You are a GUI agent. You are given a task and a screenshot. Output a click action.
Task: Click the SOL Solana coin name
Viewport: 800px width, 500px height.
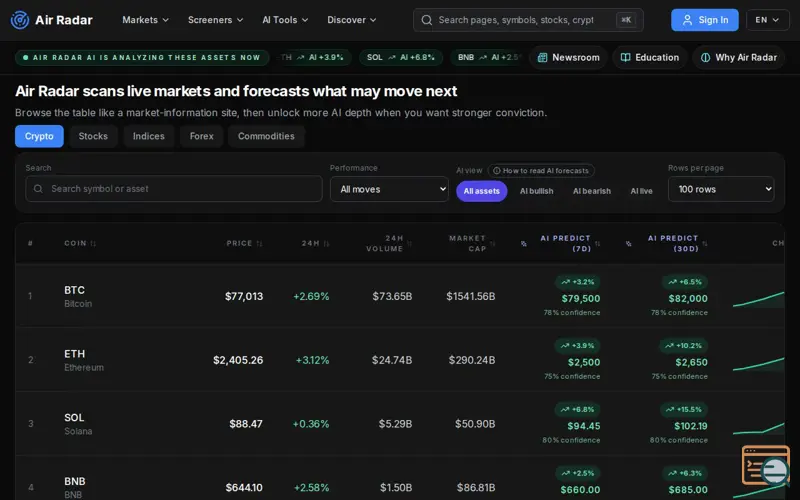78,424
